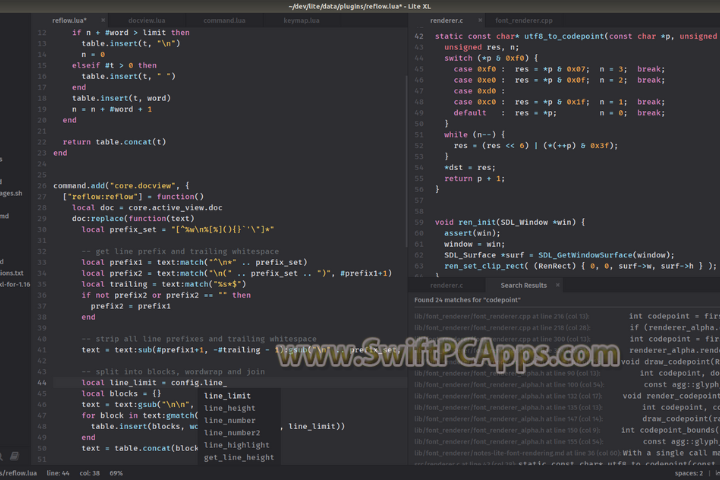The height and width of the screenshot is (480, 720).
Task: Click the 'local blocks = {}' line
Action: tap(121, 394)
